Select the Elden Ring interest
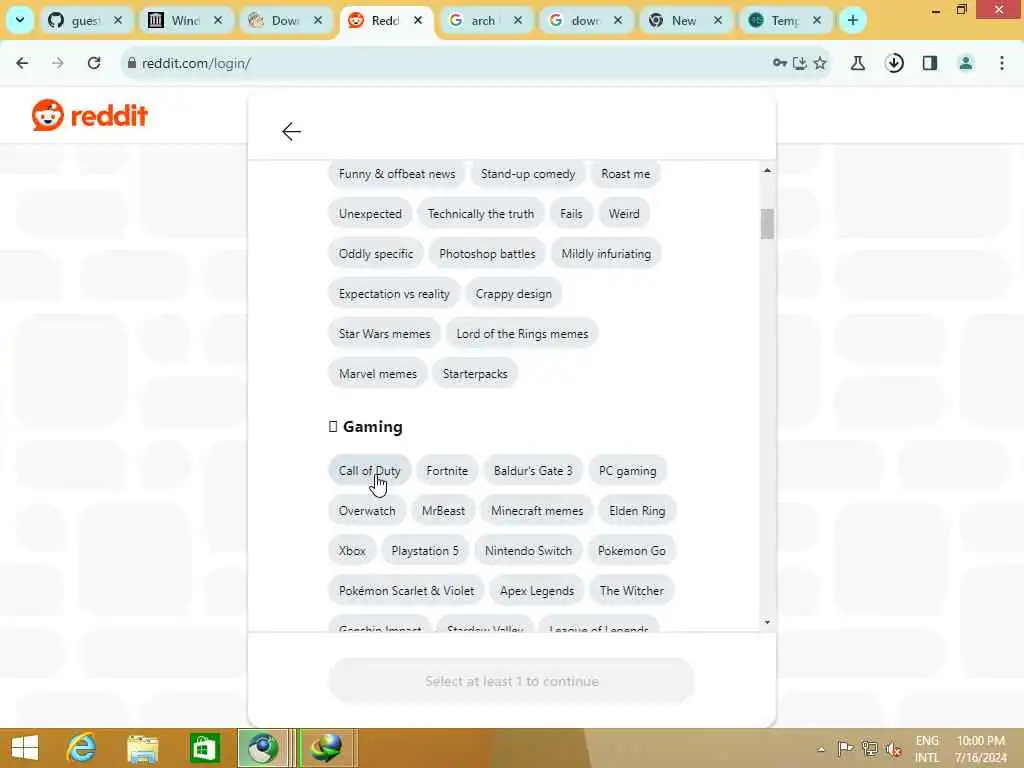 [x=637, y=511]
